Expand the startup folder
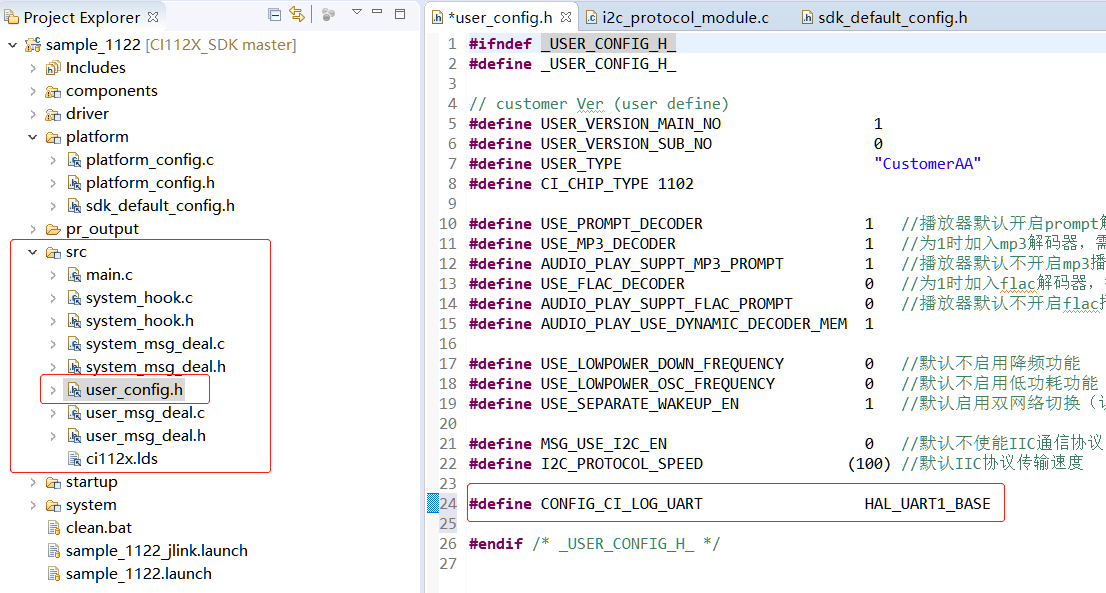 click(x=32, y=483)
